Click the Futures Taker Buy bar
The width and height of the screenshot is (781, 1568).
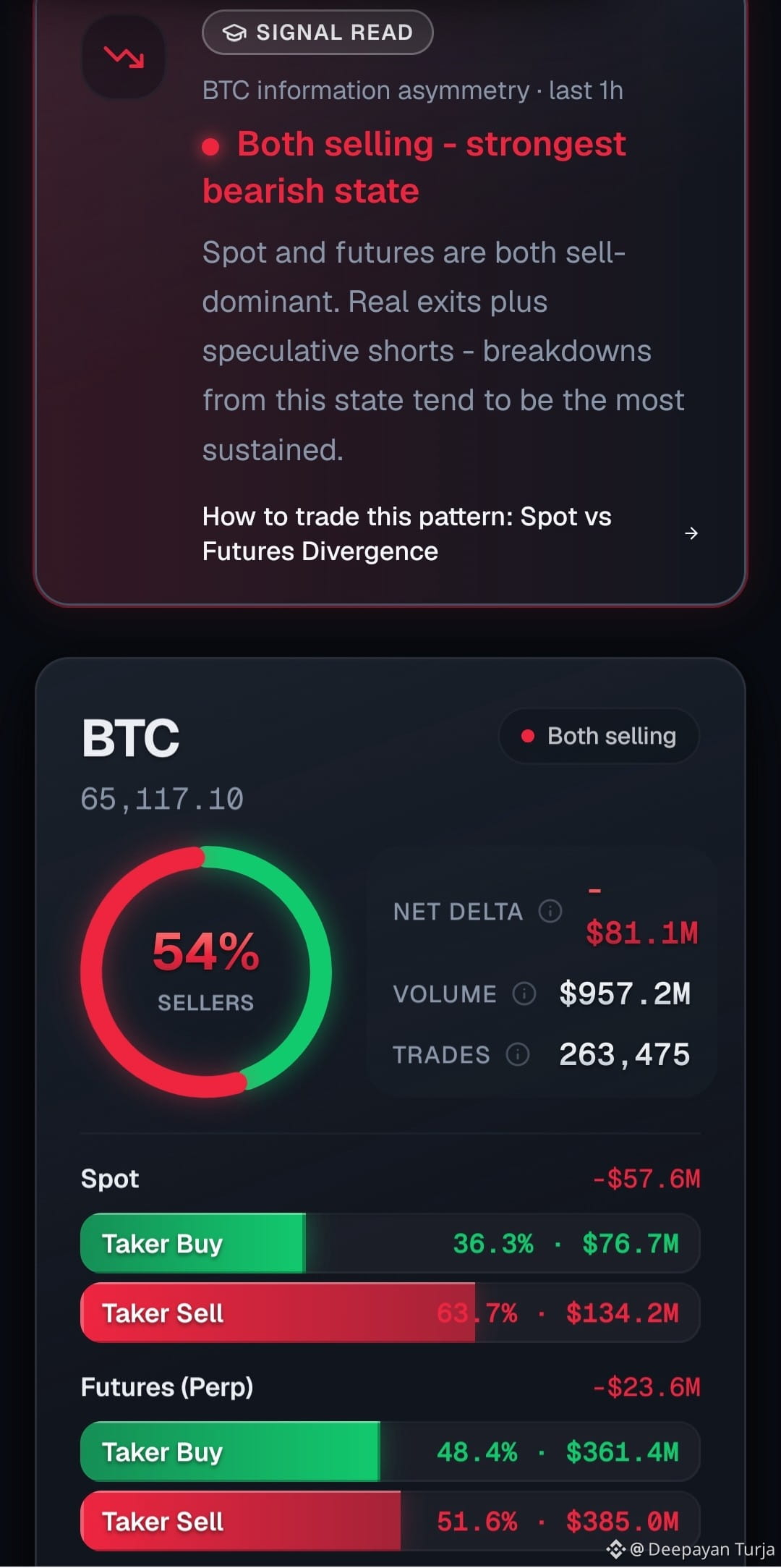tap(390, 1452)
